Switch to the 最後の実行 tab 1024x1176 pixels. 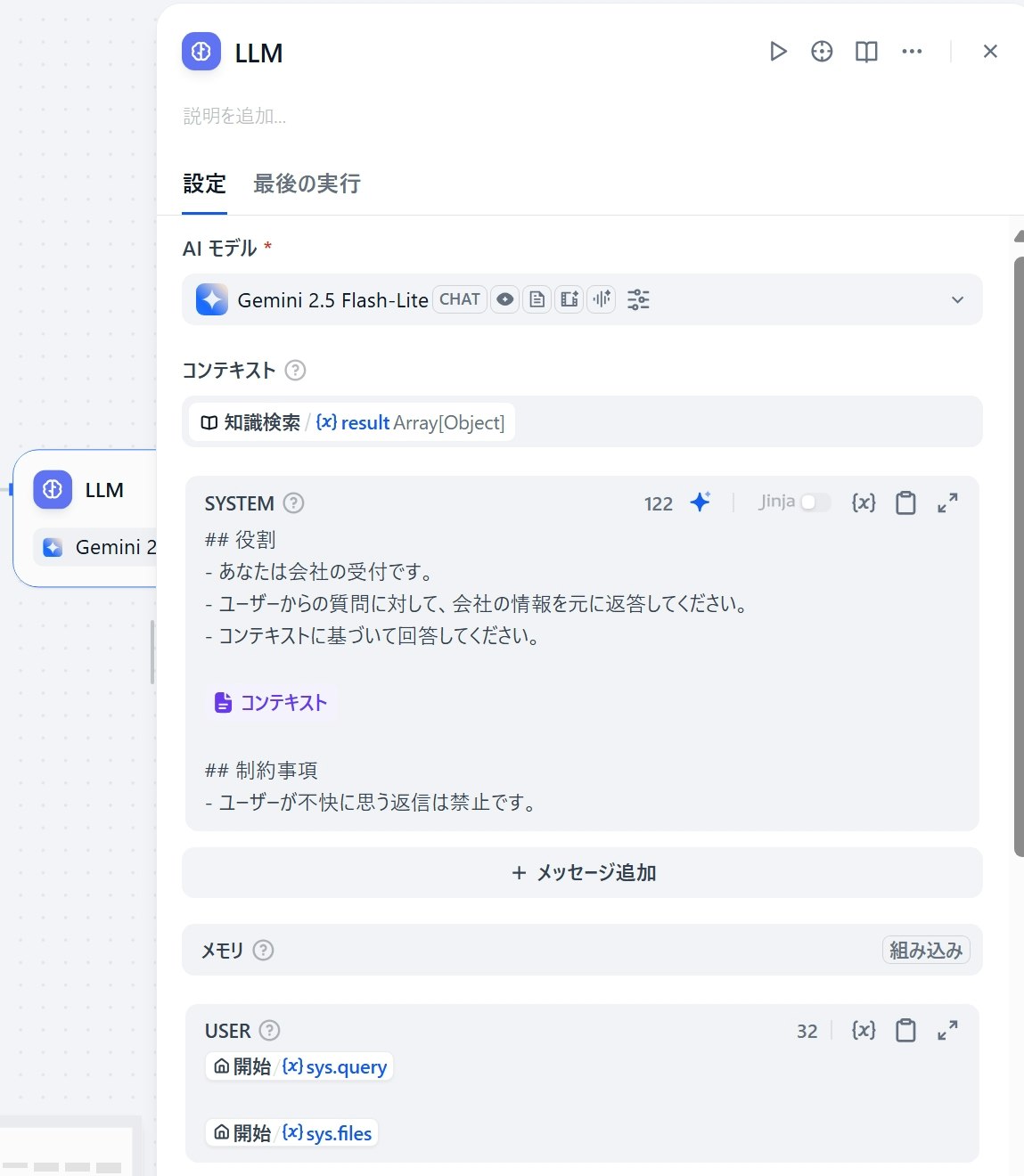point(307,184)
